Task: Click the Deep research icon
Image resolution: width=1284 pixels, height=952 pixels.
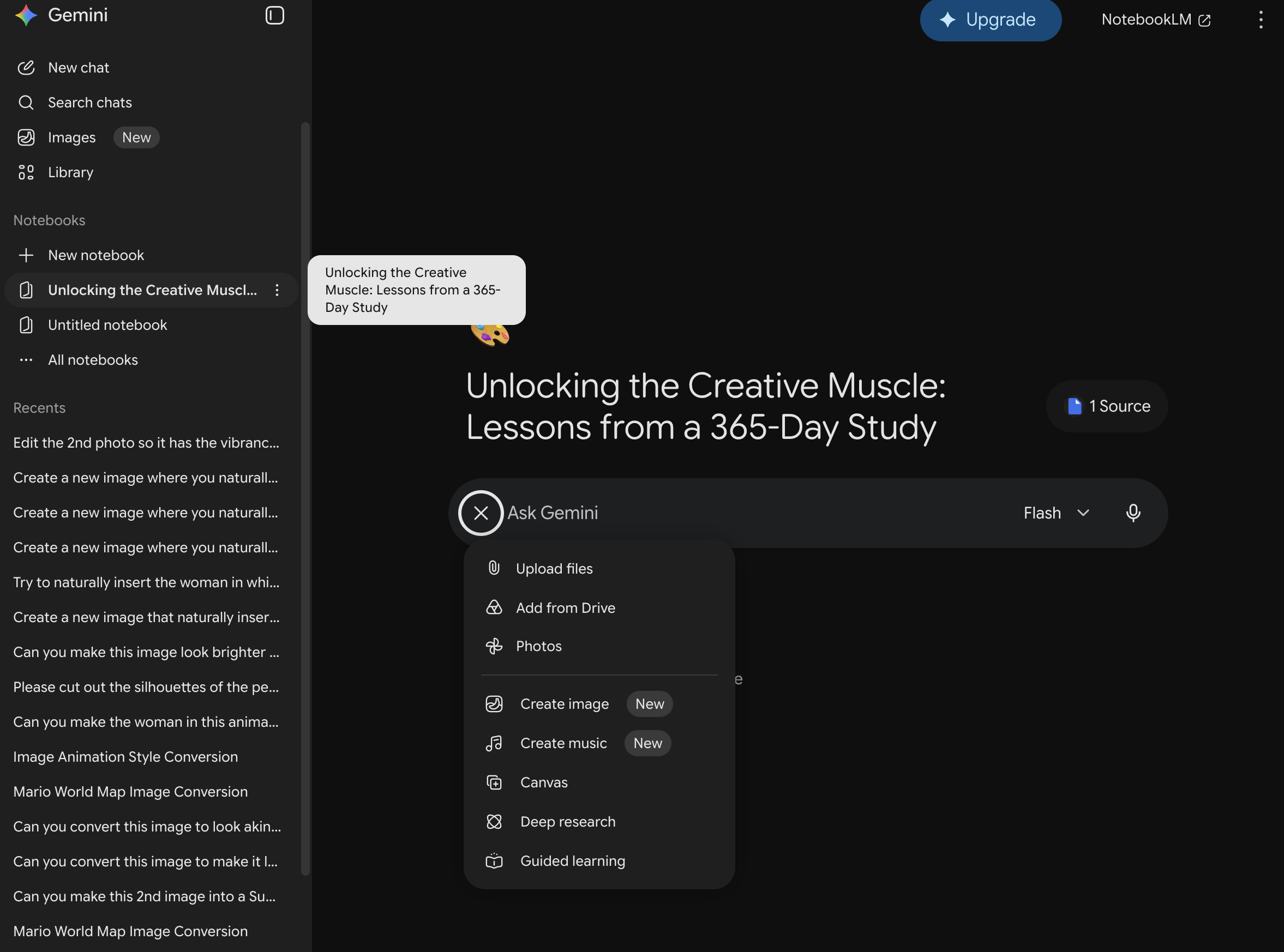Action: click(x=494, y=821)
